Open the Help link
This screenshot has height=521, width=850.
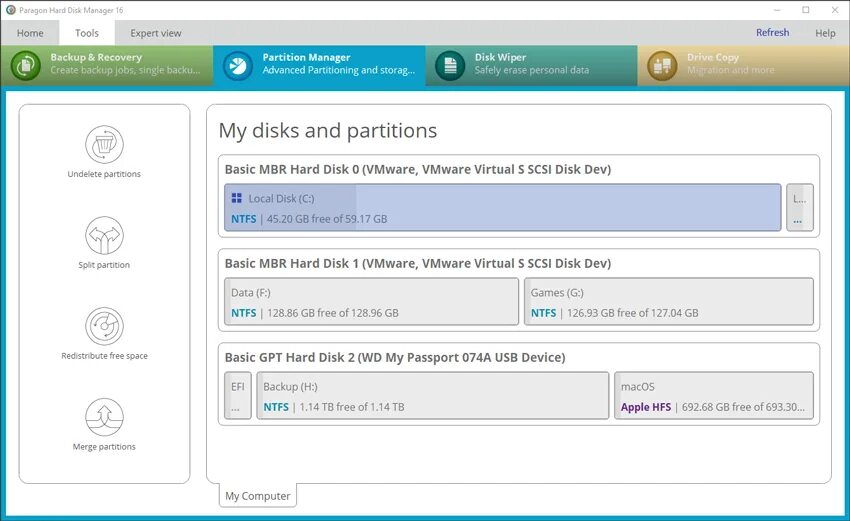[x=825, y=33]
